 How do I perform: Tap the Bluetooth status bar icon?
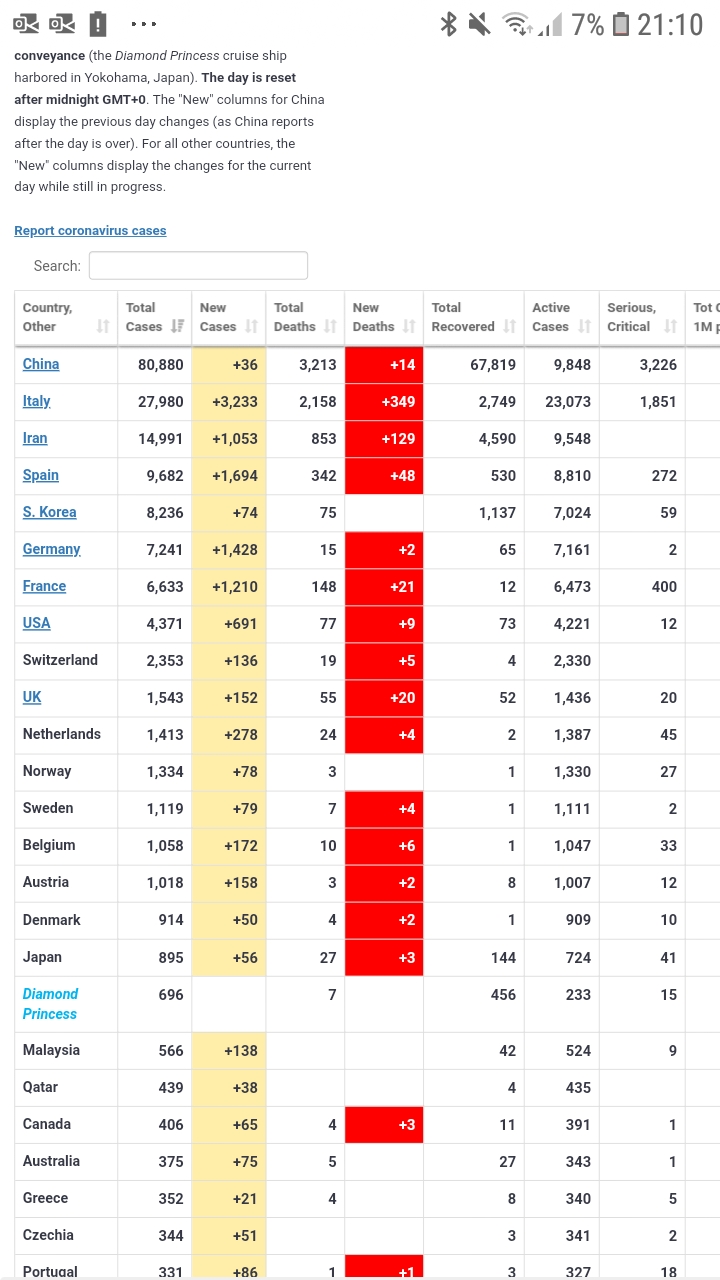click(x=449, y=24)
